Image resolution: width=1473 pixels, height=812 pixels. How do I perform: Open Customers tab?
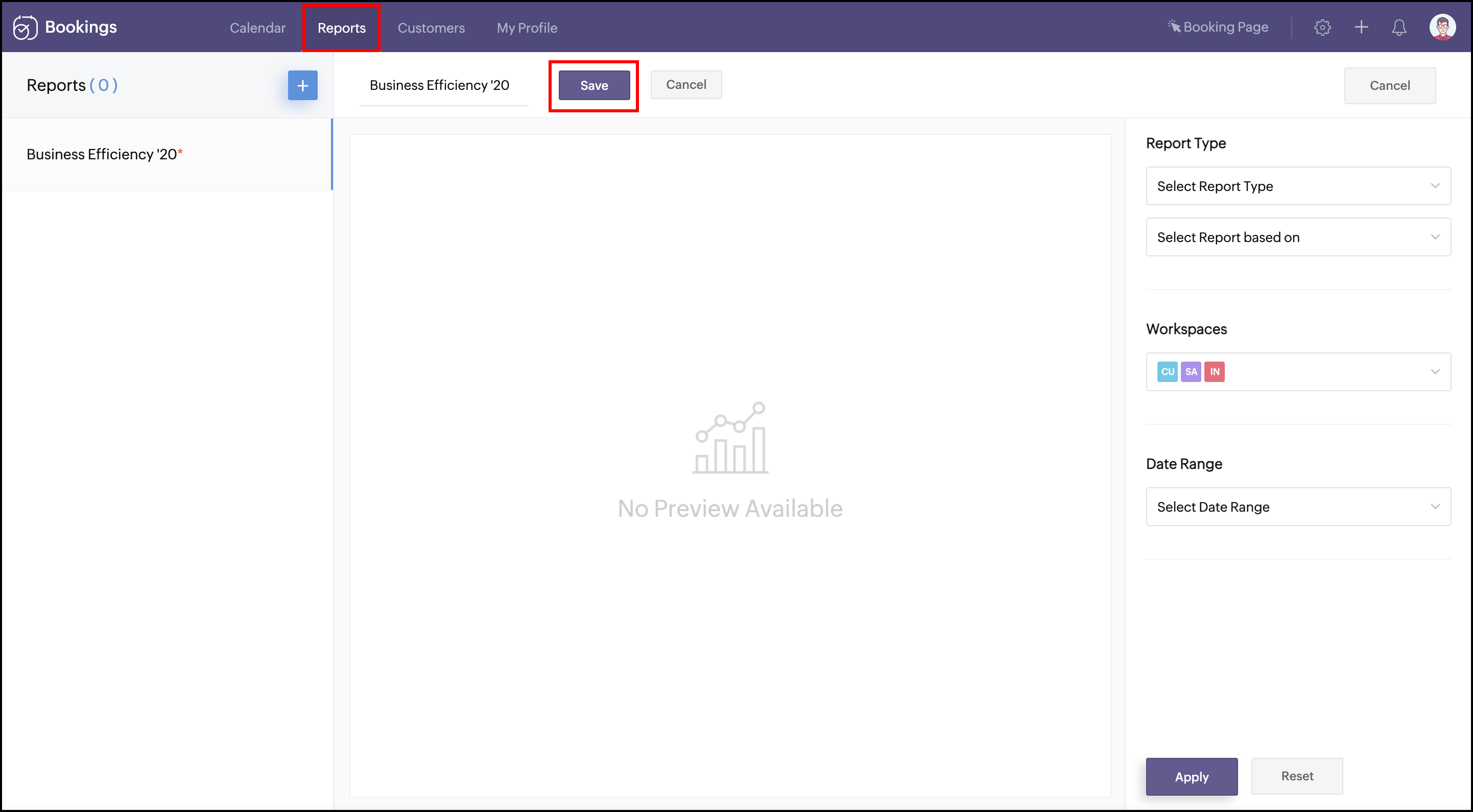tap(431, 28)
